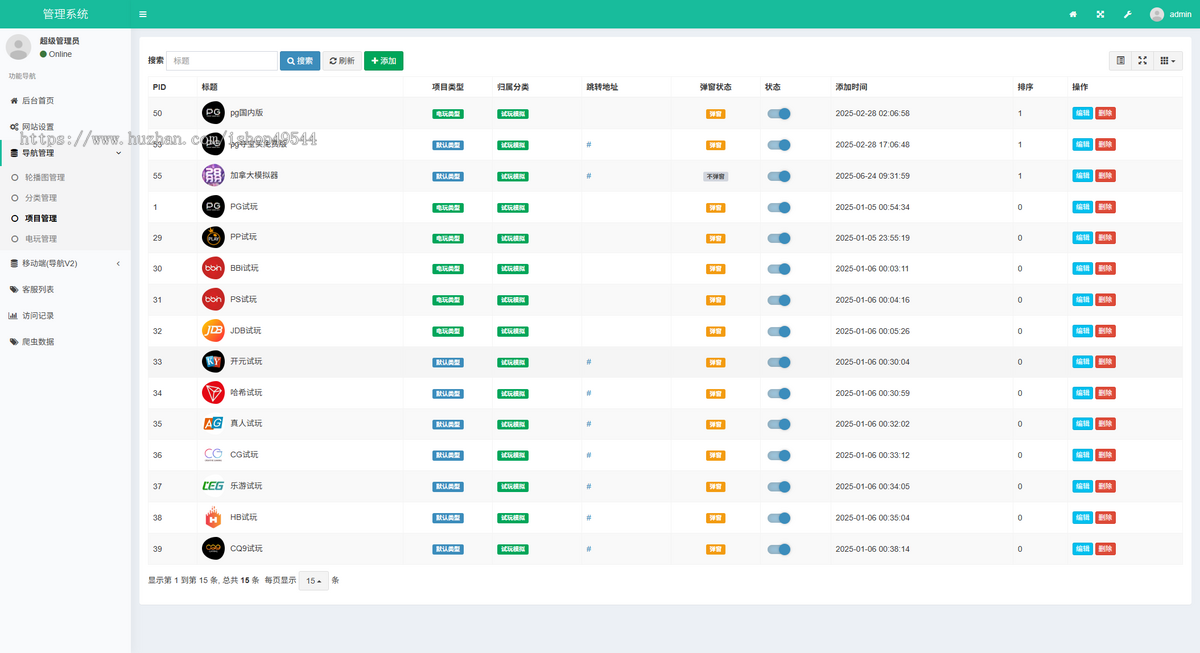Viewport: 1200px width, 653px height.
Task: Toggle status switch for HB试玩 row
Action: pyautogui.click(x=779, y=518)
